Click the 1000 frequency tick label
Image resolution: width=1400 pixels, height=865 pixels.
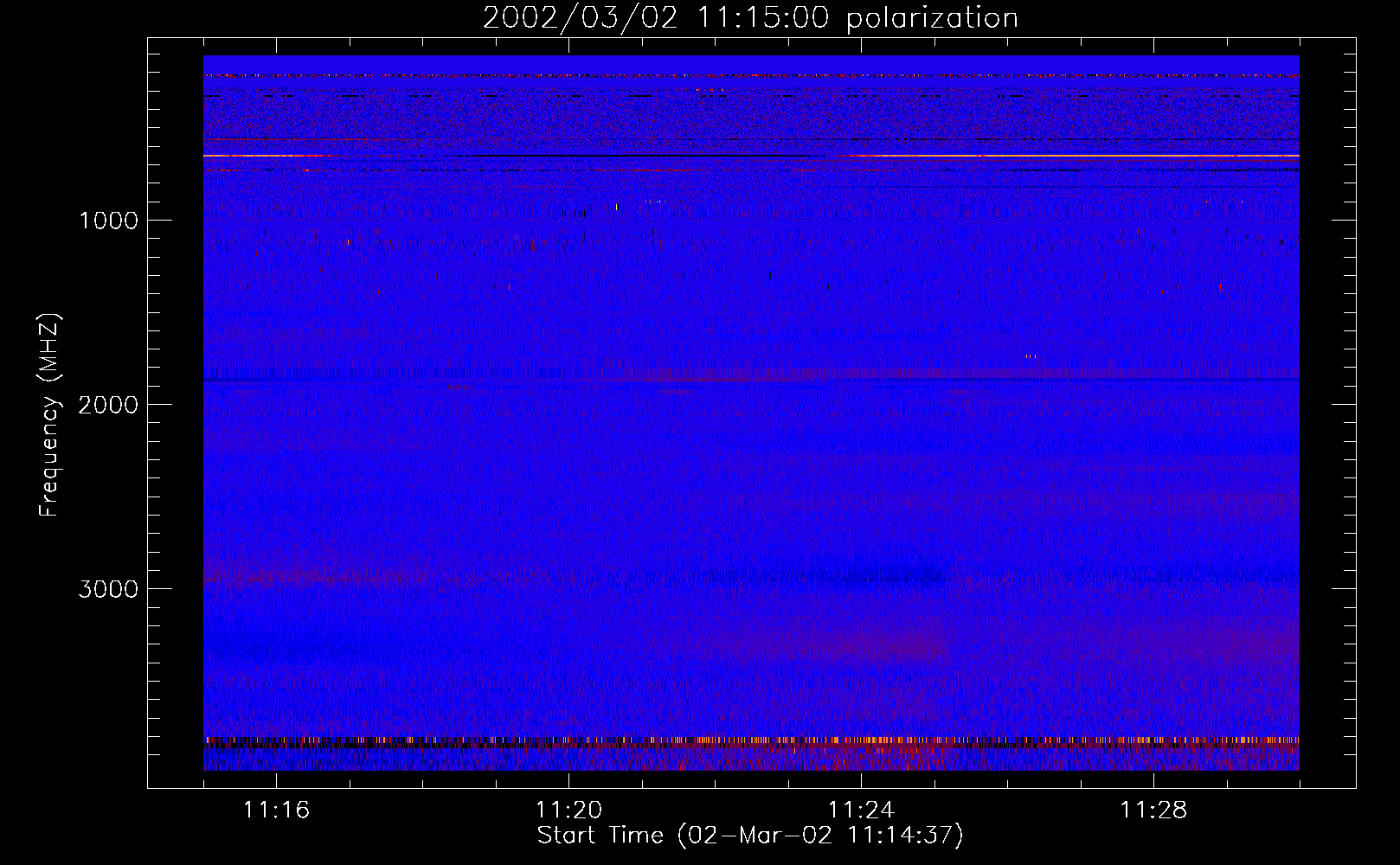coord(108,221)
